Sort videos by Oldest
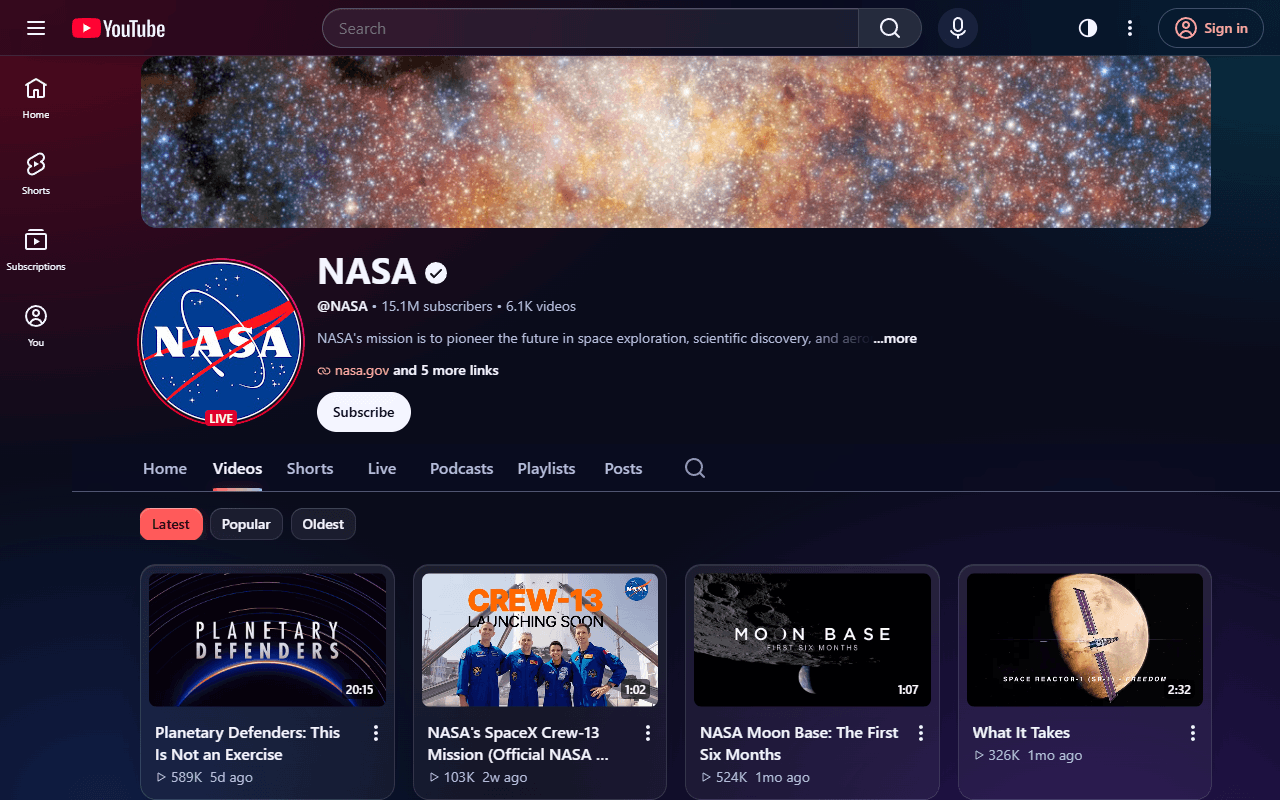 pyautogui.click(x=323, y=524)
